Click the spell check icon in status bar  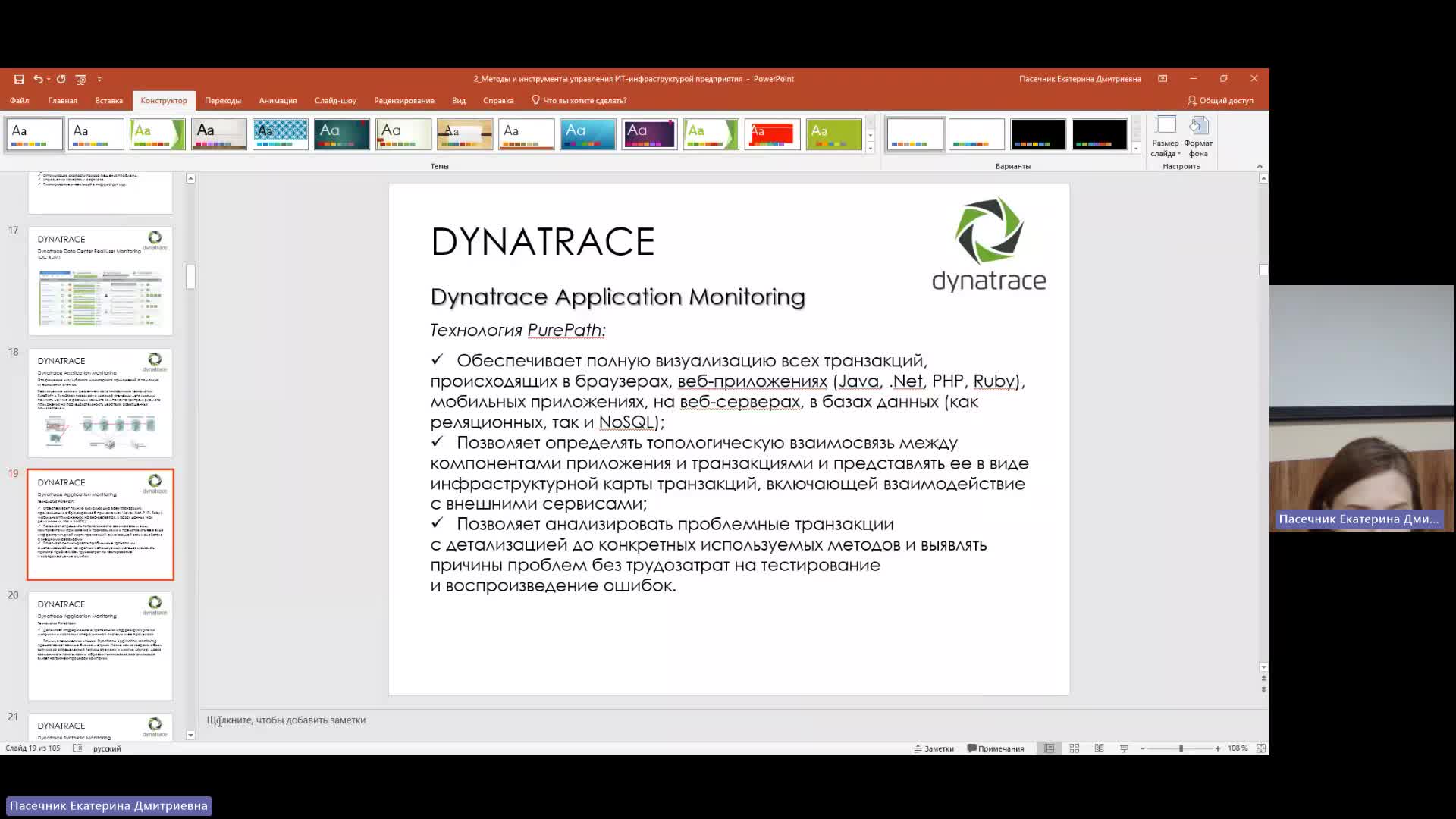(x=77, y=748)
